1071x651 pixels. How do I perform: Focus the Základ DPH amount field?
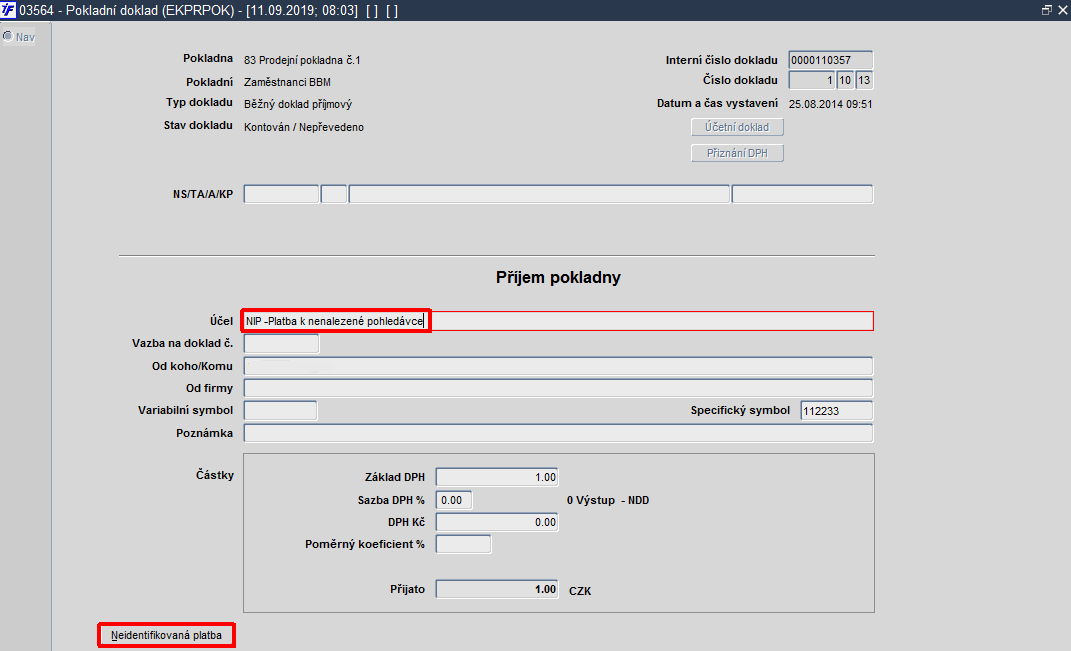tap(497, 477)
